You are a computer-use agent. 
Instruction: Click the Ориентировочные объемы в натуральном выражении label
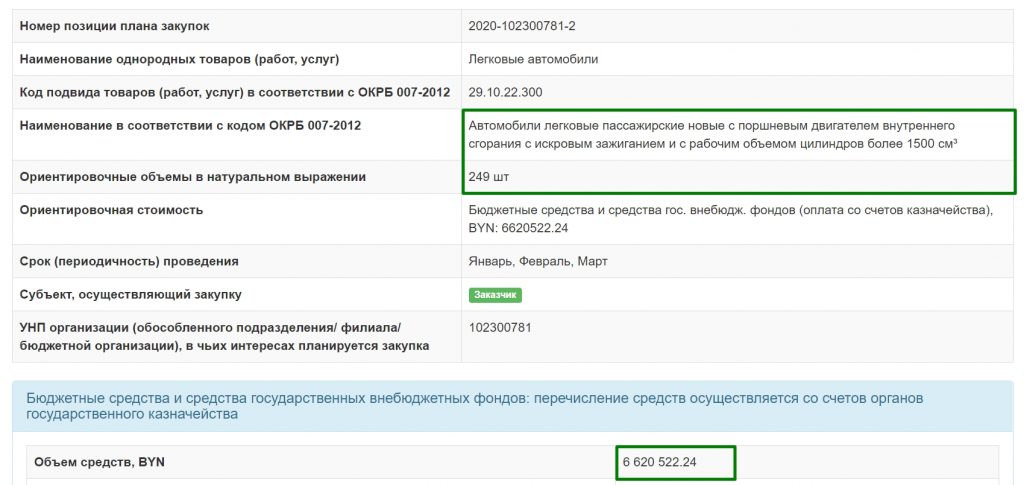[193, 177]
